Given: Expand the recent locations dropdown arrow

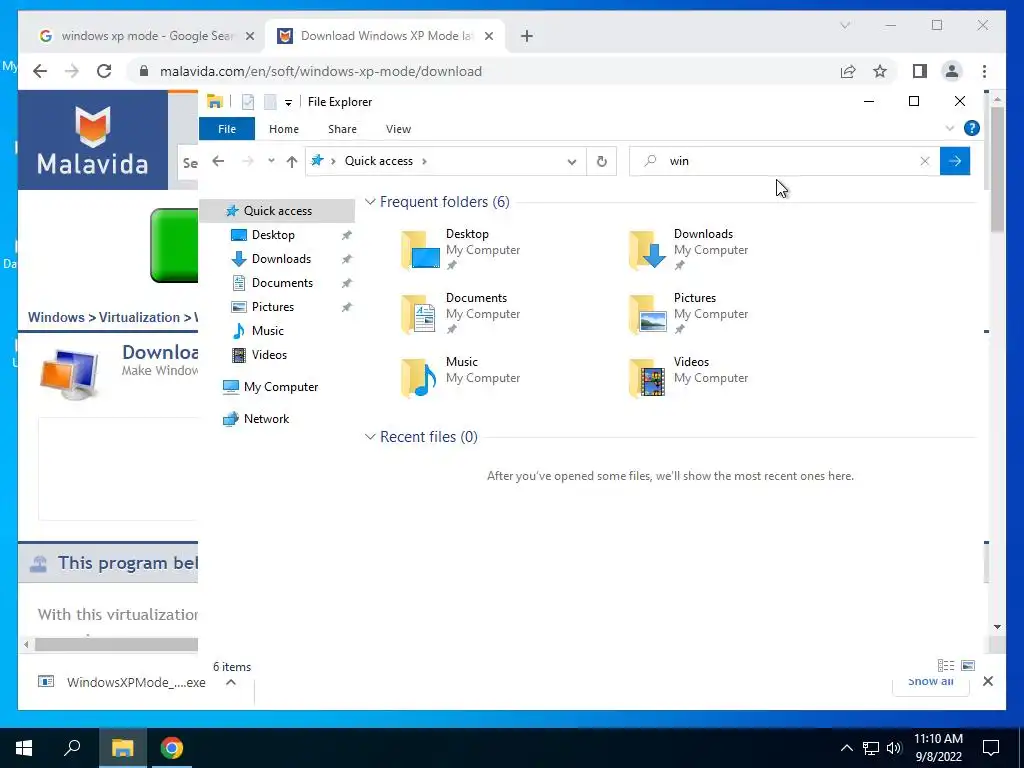Looking at the screenshot, I should 271,161.
